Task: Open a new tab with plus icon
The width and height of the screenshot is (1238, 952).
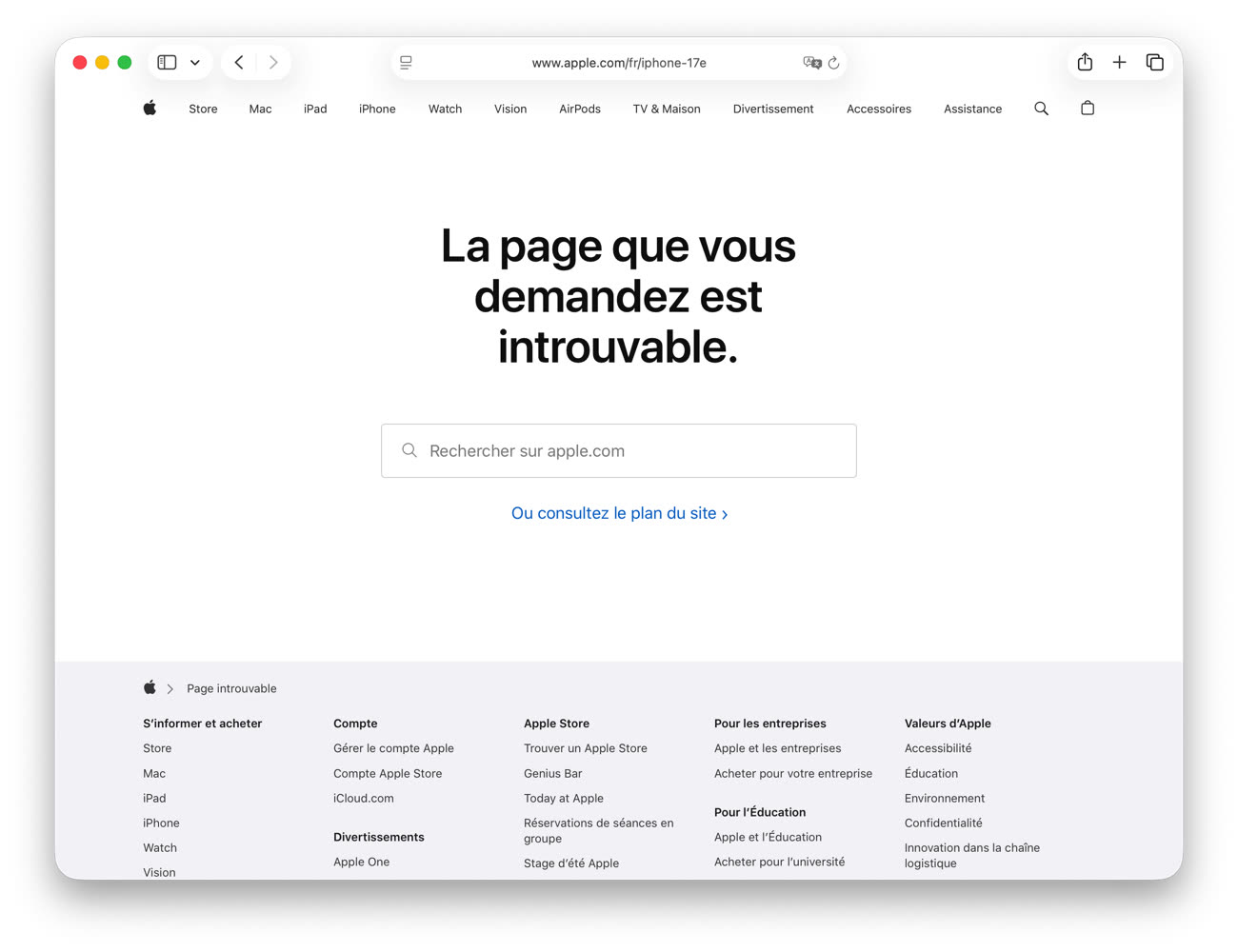Action: click(1120, 63)
